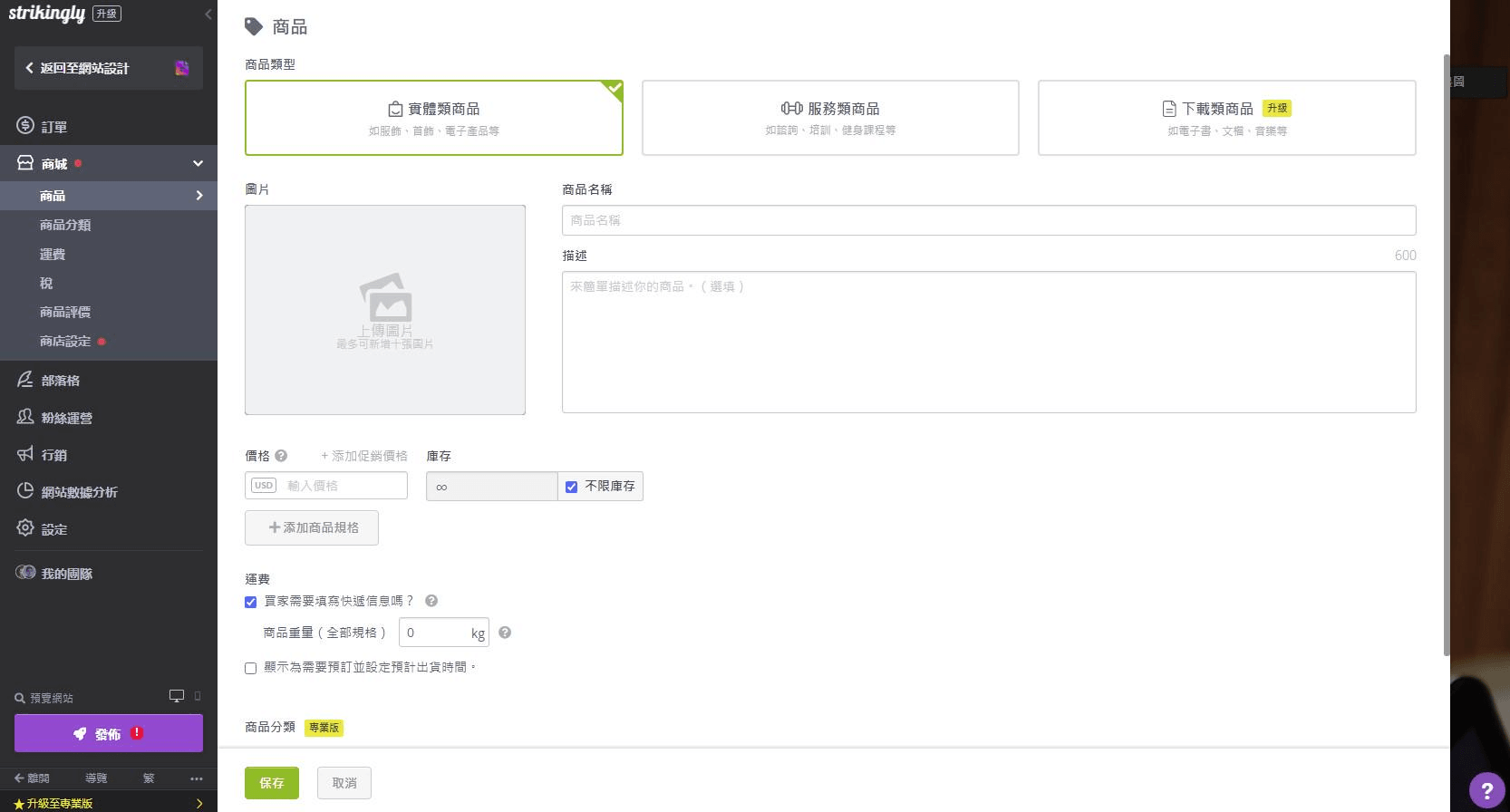Click the purple site thumbnail icon

click(182, 68)
